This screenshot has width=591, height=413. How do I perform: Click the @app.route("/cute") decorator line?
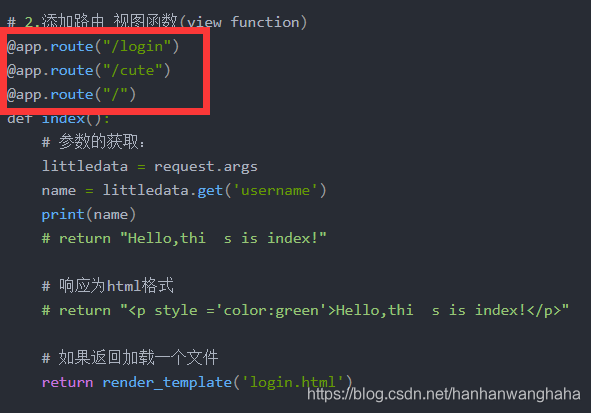[89, 70]
